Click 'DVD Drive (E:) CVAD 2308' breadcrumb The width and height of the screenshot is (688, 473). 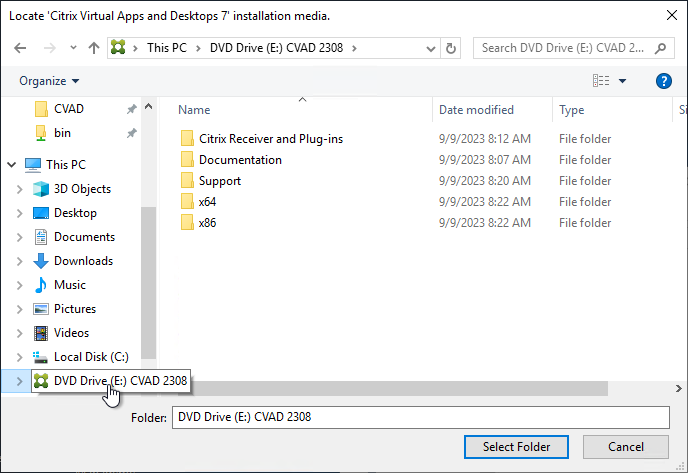click(276, 48)
